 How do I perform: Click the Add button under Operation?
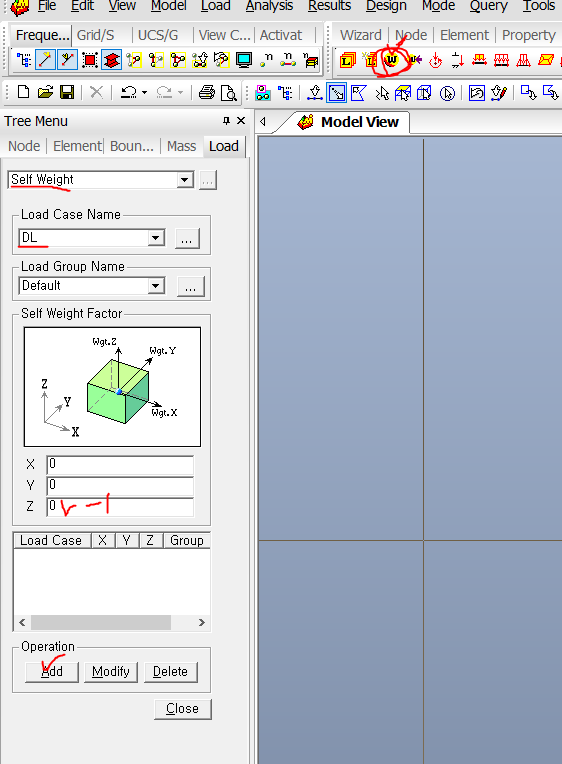[52, 672]
